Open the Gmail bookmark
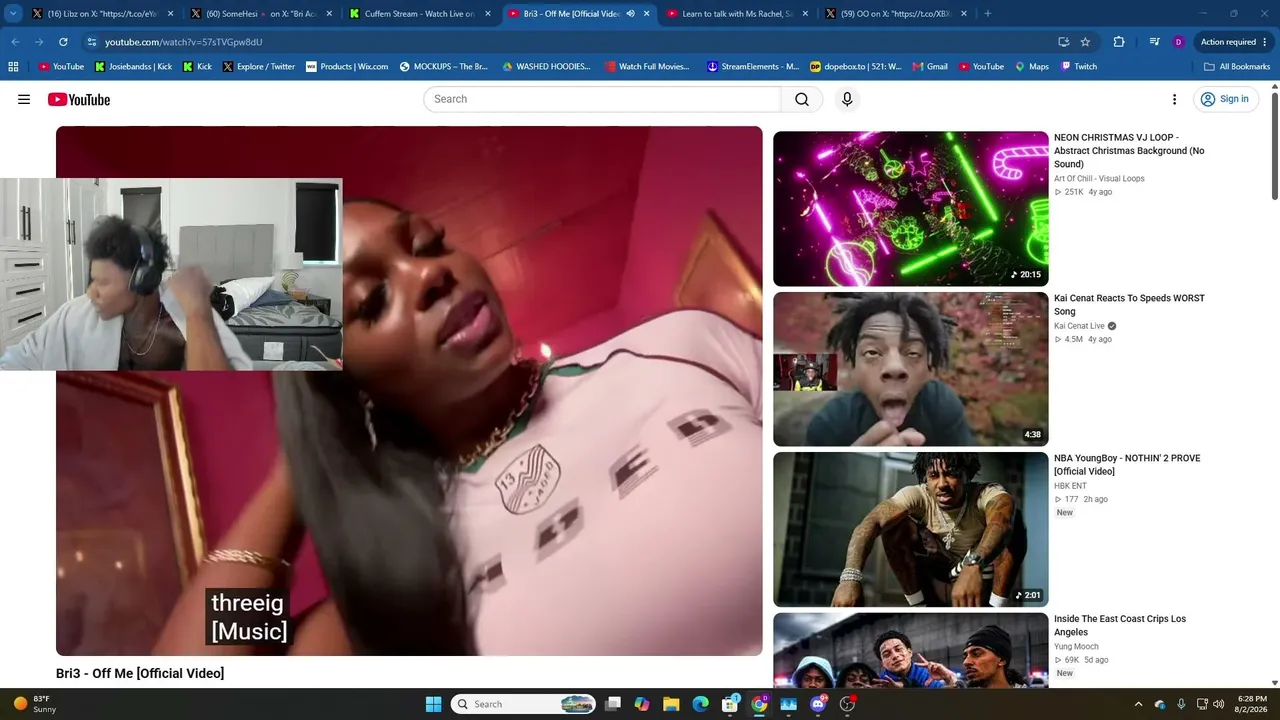Viewport: 1280px width, 720px height. point(930,67)
